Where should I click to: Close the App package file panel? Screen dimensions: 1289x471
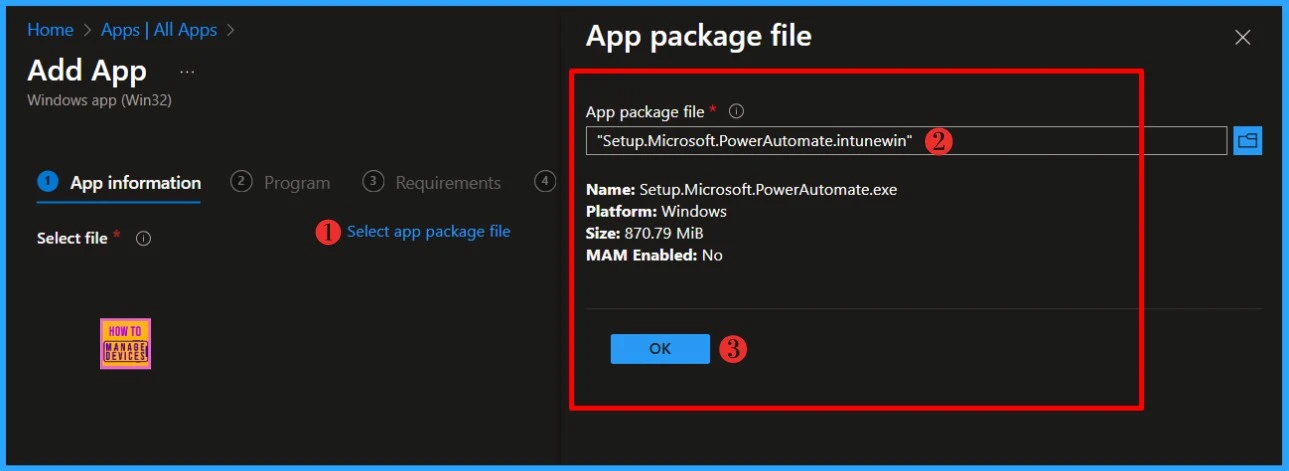coord(1242,38)
